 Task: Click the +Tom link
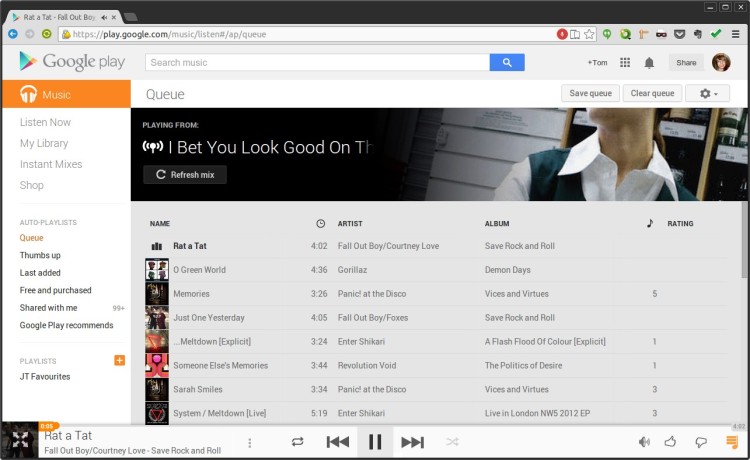pyautogui.click(x=597, y=63)
